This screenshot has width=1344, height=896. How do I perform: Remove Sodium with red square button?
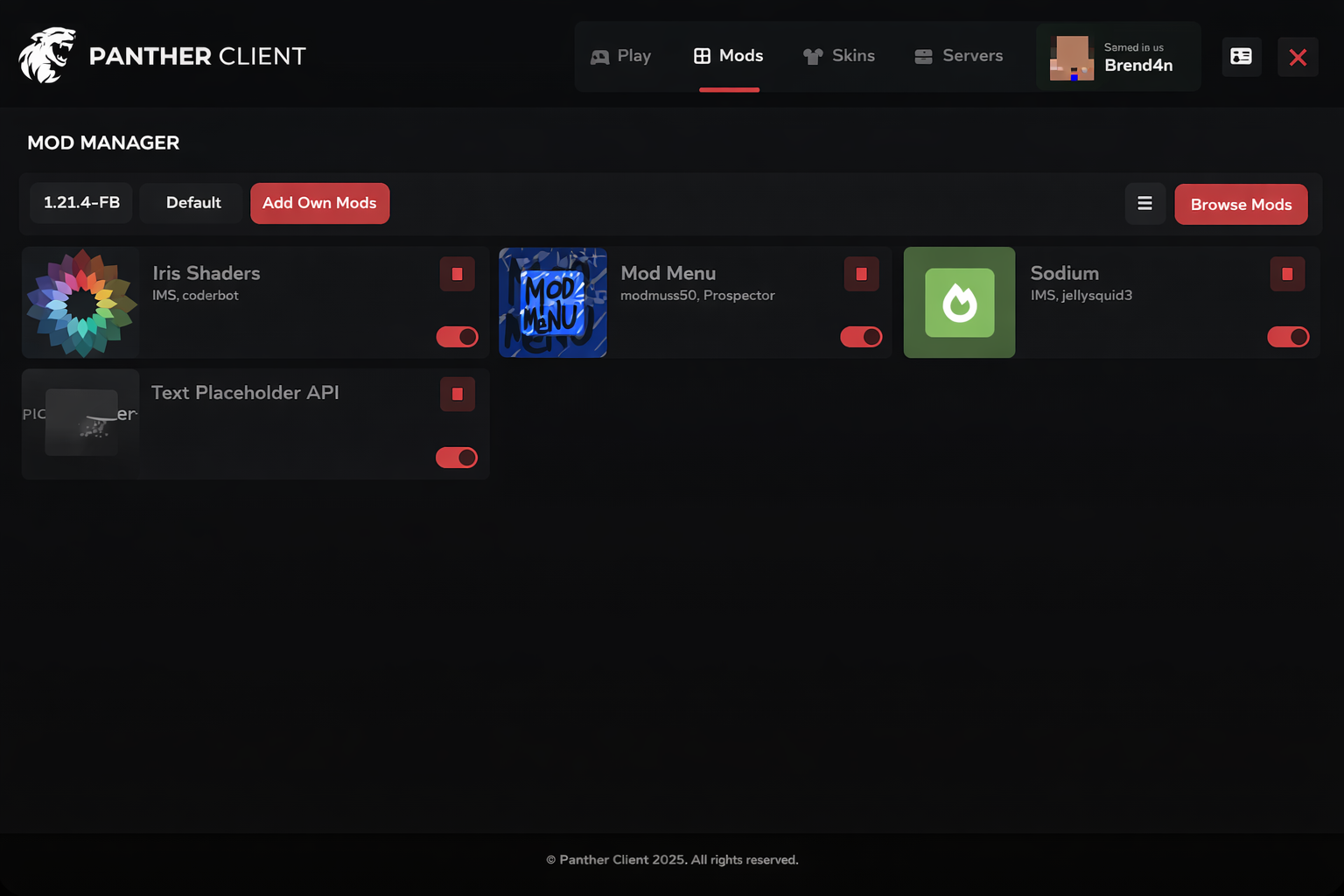[x=1287, y=274]
